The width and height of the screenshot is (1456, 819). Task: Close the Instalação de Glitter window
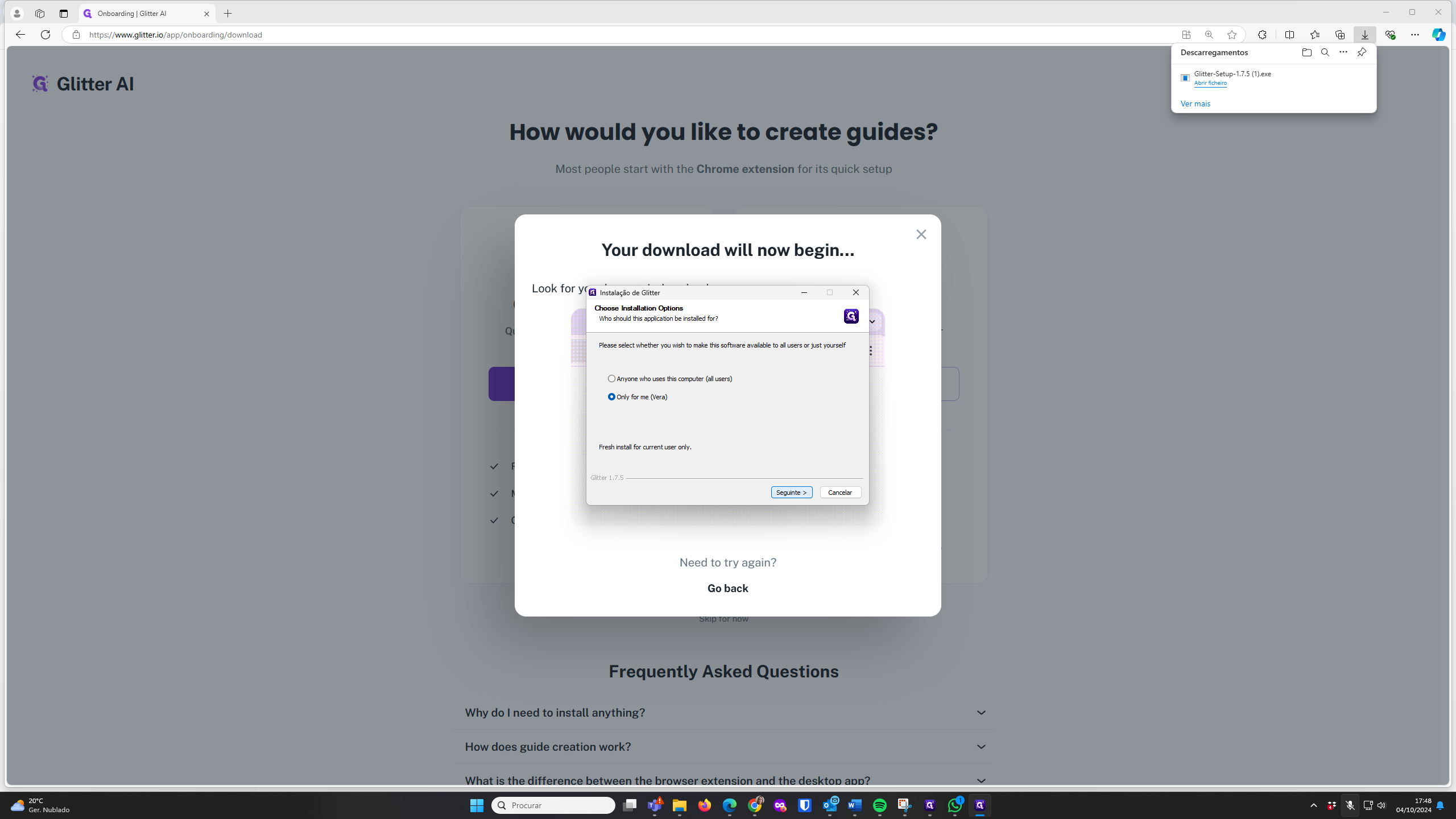tap(855, 292)
